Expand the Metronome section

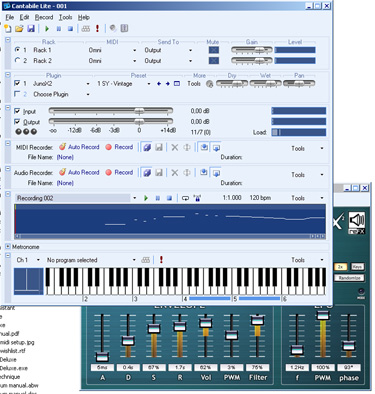(8, 247)
